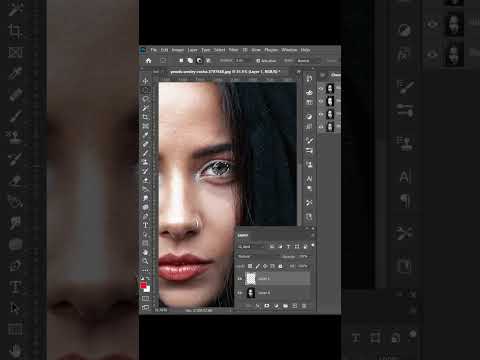Viewport: 480px width, 360px height.
Task: Open the Window menu
Action: pos(289,50)
